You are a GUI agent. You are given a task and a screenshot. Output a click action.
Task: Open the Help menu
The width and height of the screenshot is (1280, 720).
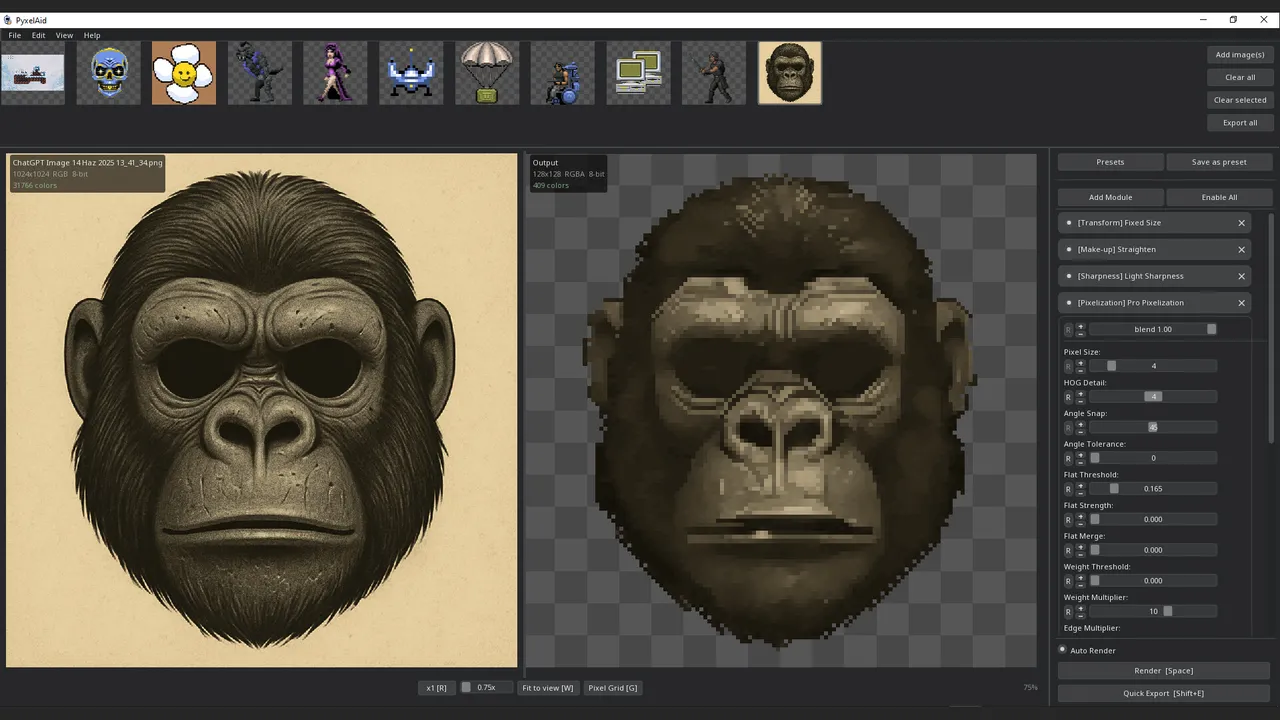pyautogui.click(x=92, y=35)
